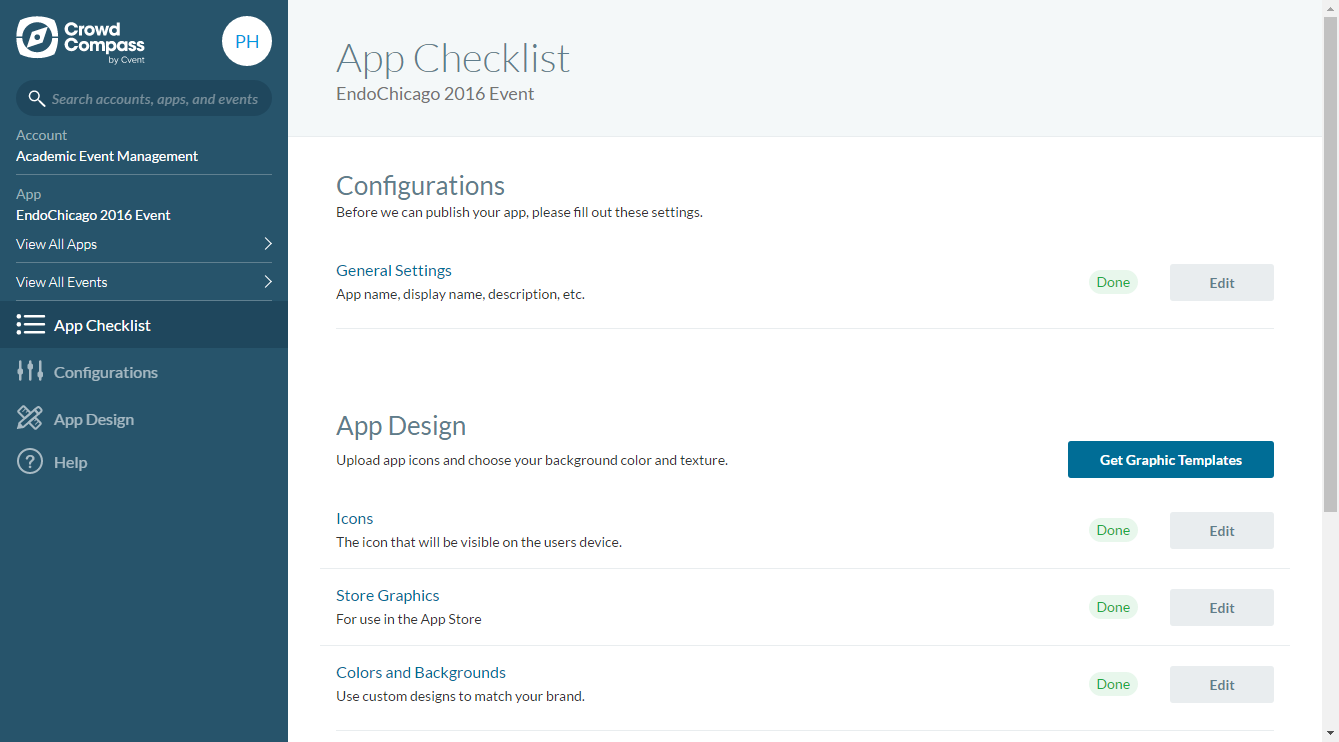This screenshot has width=1339, height=742.
Task: Click Get Graphic Templates button
Action: pos(1170,460)
